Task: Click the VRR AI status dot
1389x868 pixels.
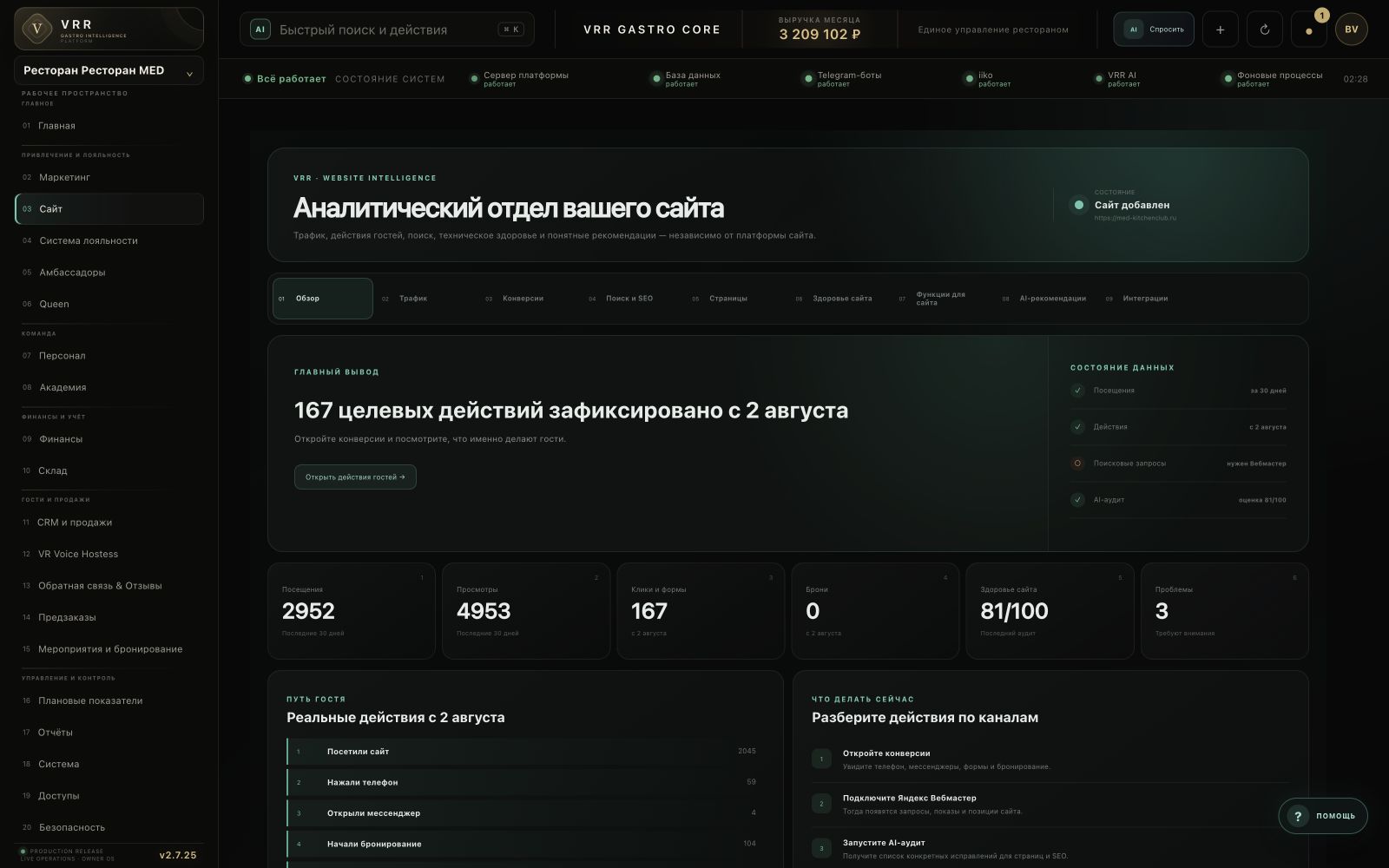Action: pos(1098,79)
